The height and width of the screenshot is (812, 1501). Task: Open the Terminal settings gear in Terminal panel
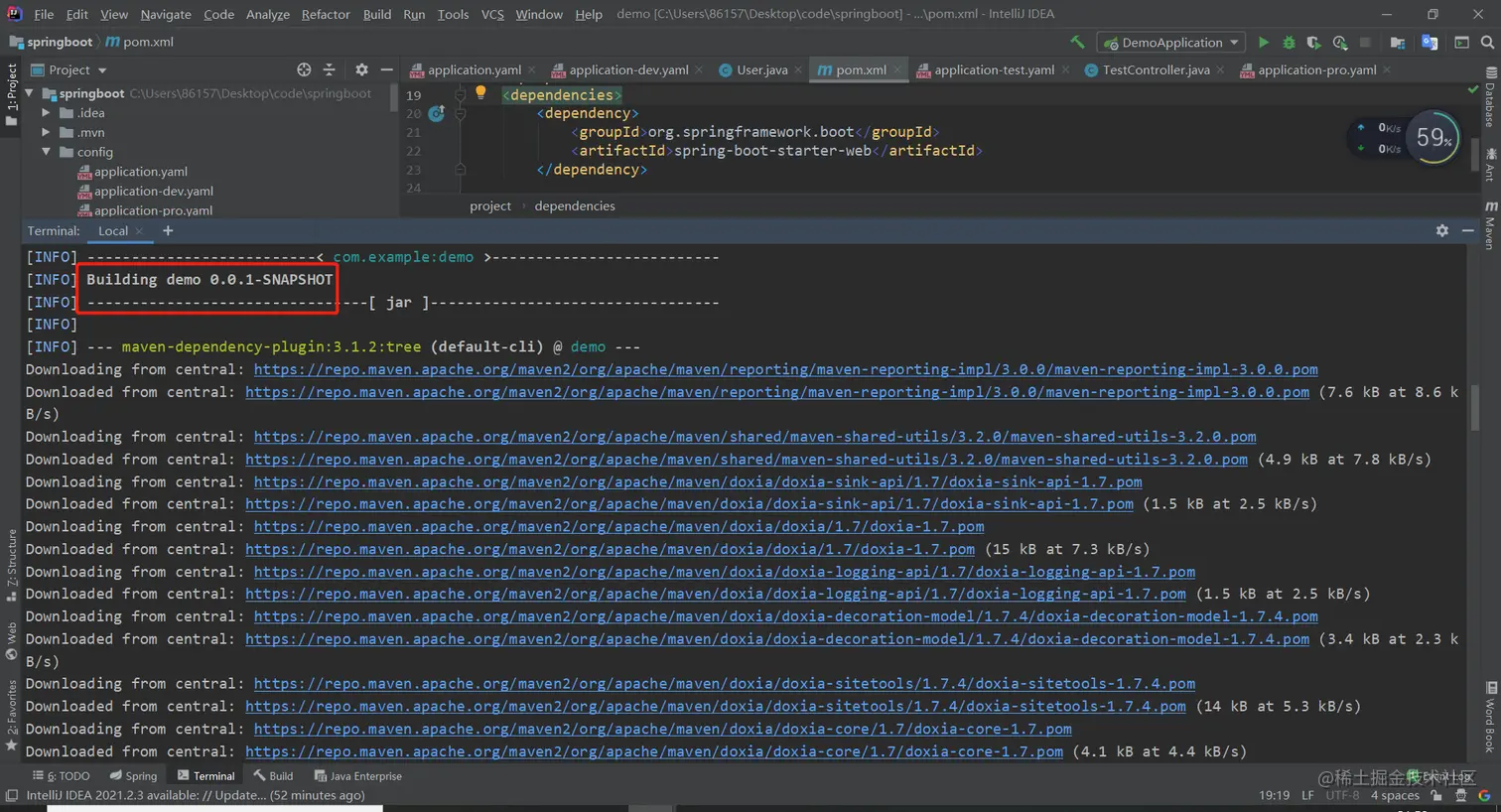pos(1442,230)
